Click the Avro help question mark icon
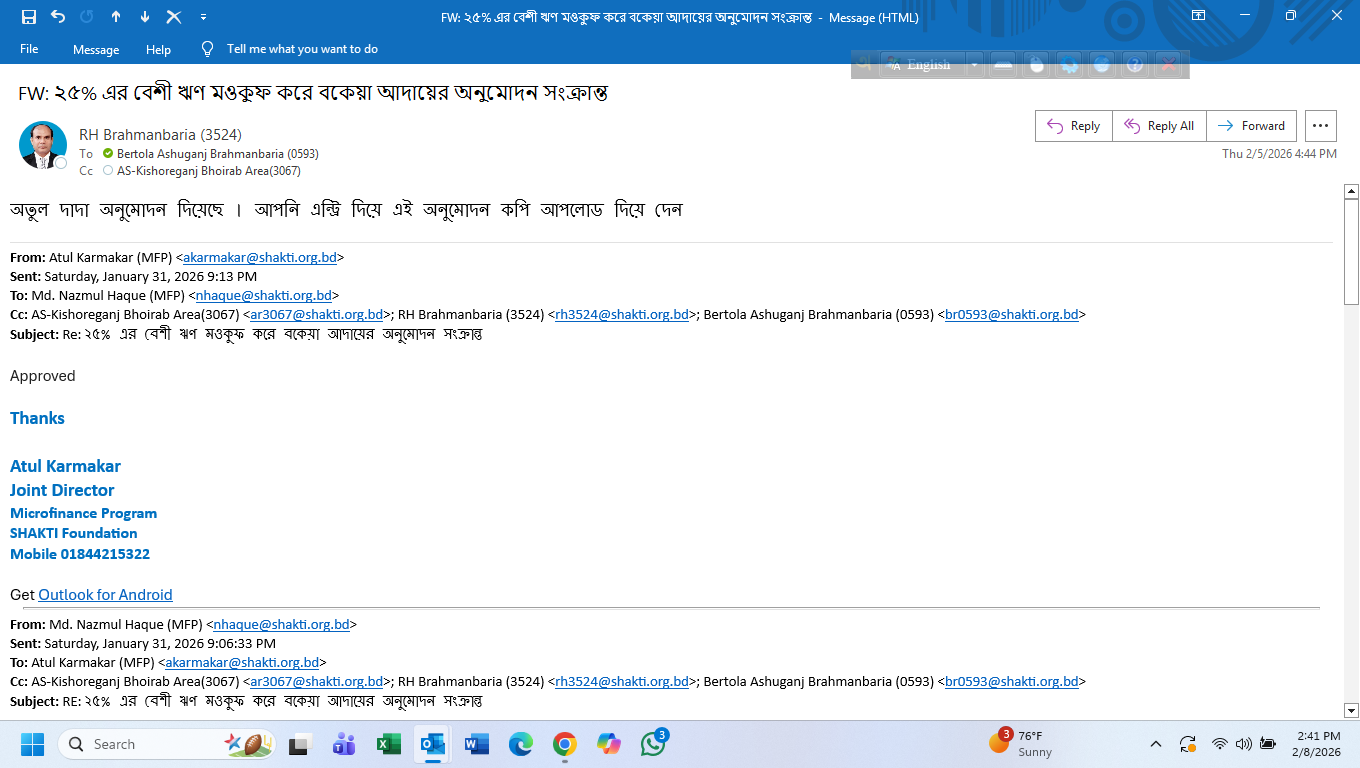Viewport: 1360px width, 768px height. (x=1134, y=65)
